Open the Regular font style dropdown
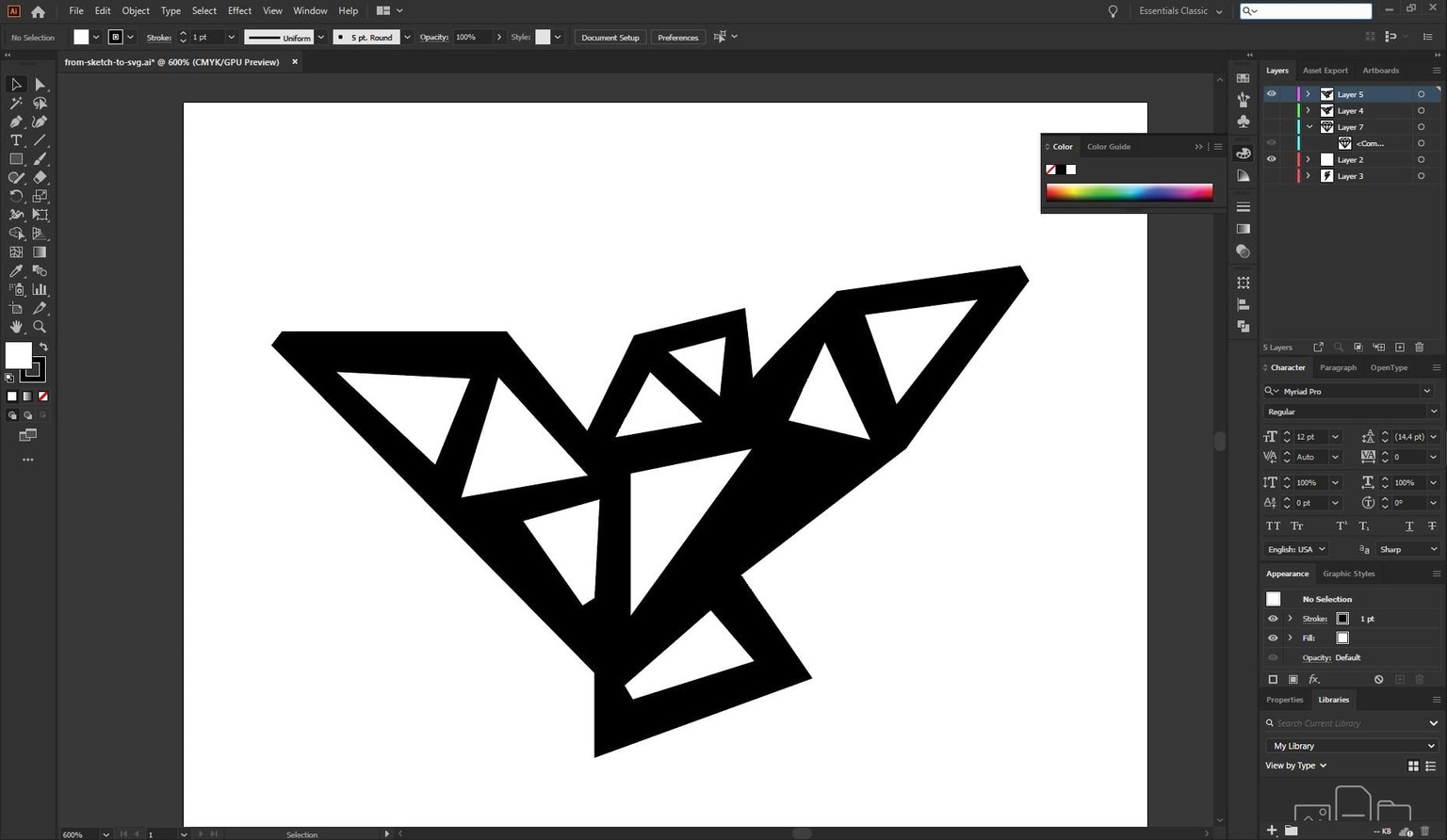1447x840 pixels. click(1434, 412)
